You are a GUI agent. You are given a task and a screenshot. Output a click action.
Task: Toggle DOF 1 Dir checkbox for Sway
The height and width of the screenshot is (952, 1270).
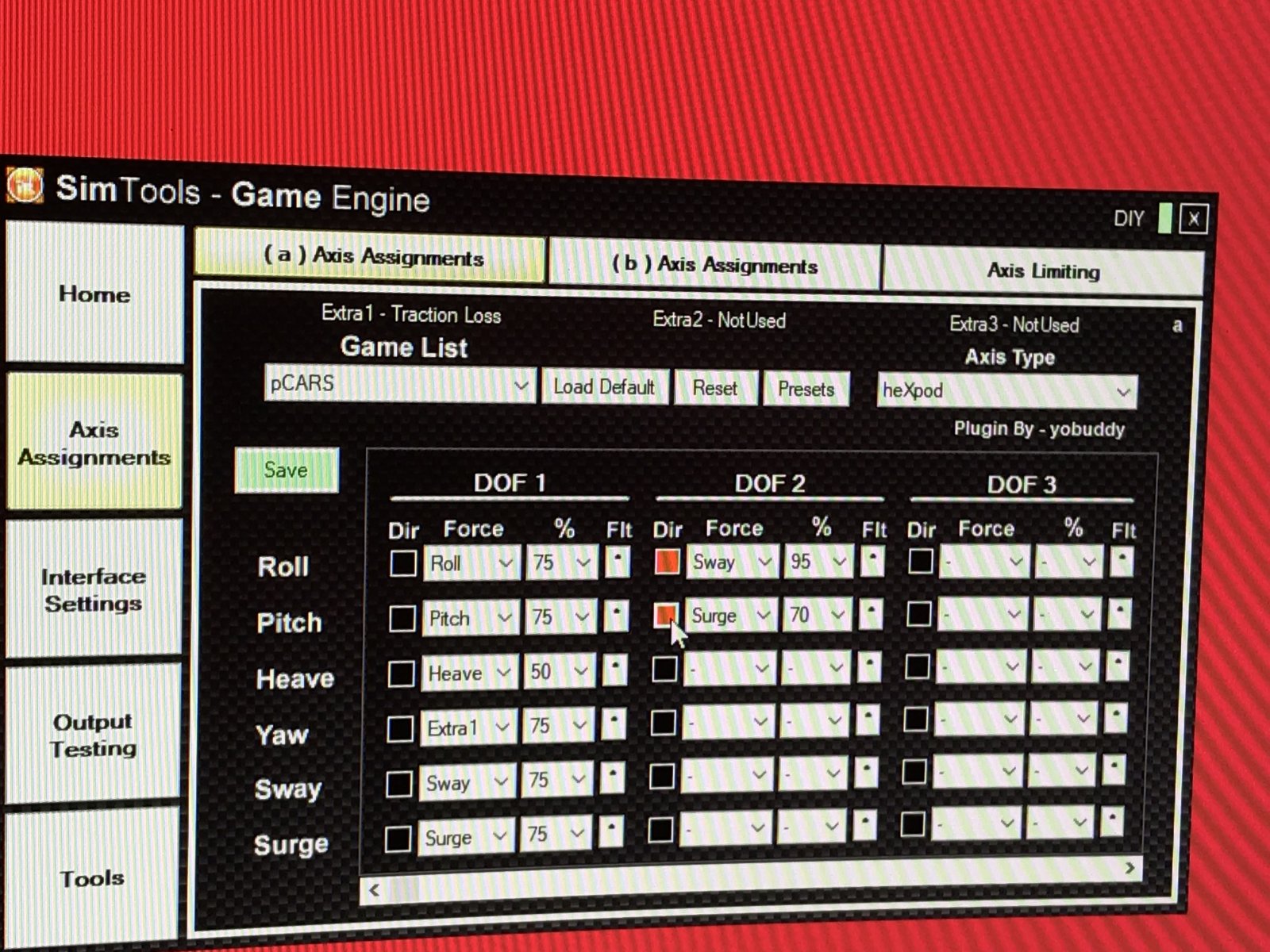pos(398,784)
